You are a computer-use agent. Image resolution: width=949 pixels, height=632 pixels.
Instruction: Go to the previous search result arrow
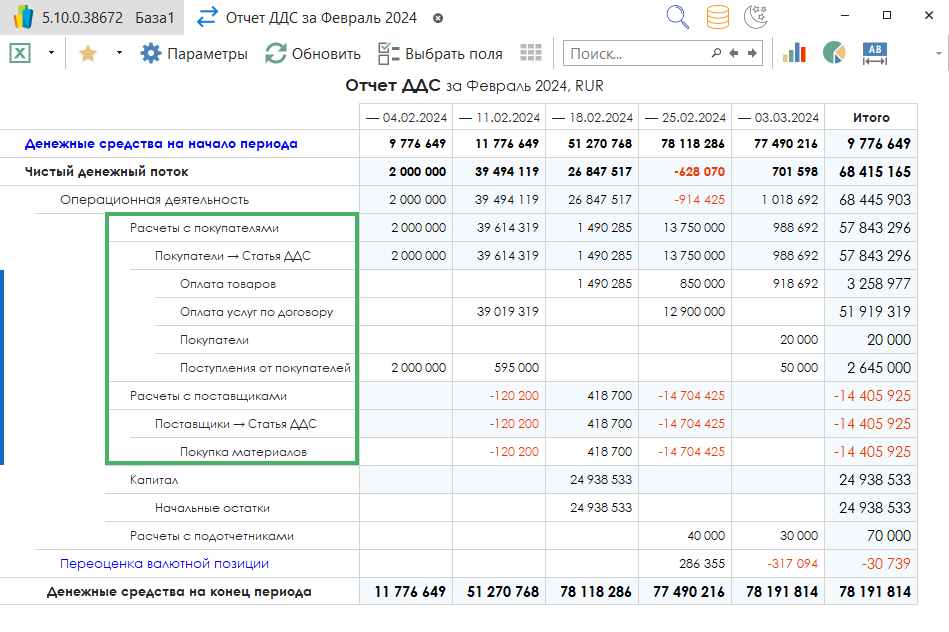[x=734, y=54]
